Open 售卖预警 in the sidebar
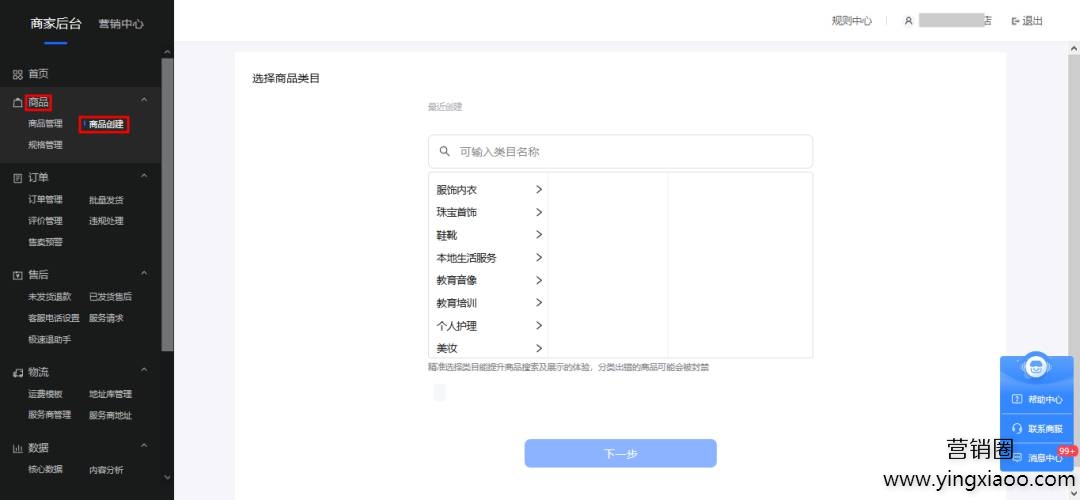The width and height of the screenshot is (1080, 500). point(45,242)
